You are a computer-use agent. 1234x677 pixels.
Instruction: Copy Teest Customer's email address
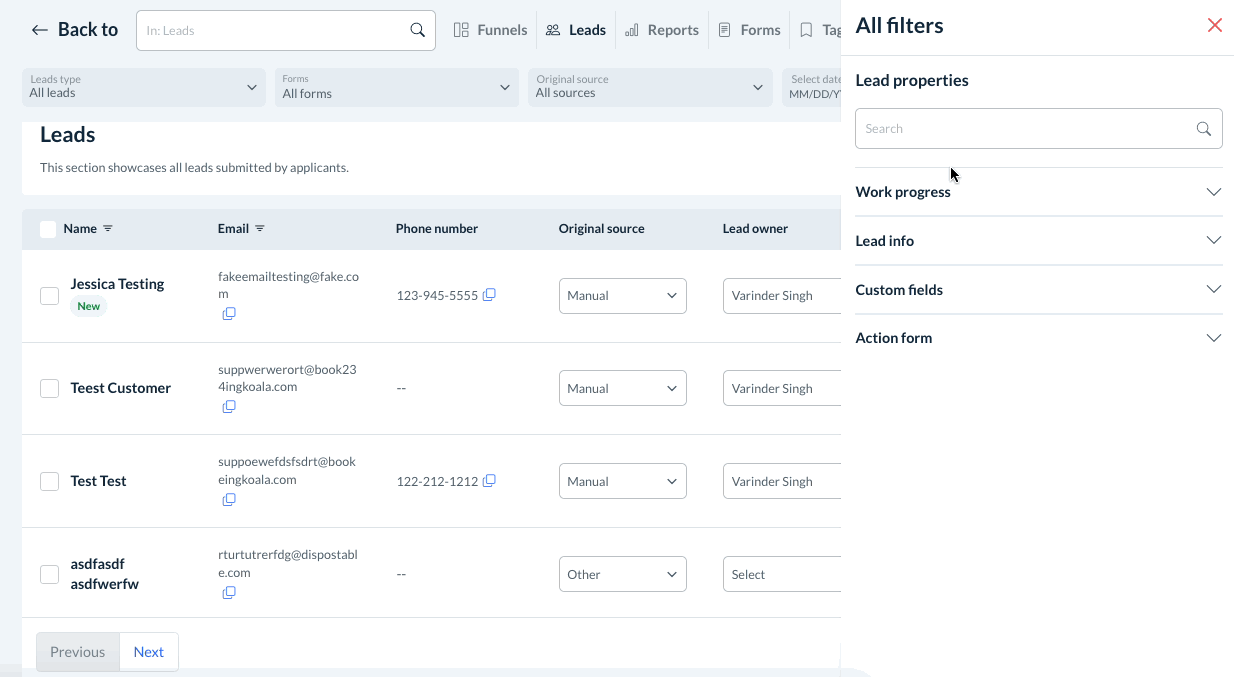(x=229, y=407)
